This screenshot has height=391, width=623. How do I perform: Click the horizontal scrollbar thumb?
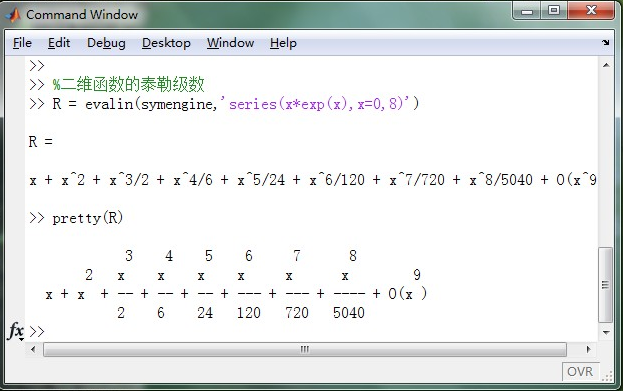click(x=305, y=349)
